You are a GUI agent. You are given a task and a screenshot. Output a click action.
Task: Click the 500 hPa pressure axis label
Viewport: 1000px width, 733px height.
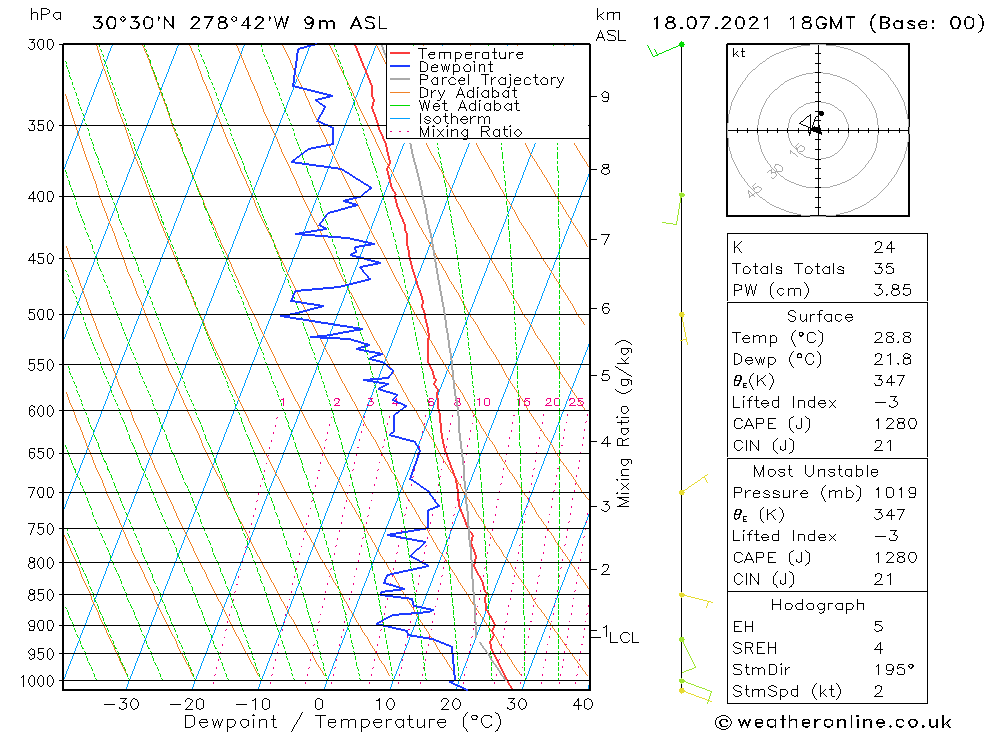tap(41, 315)
